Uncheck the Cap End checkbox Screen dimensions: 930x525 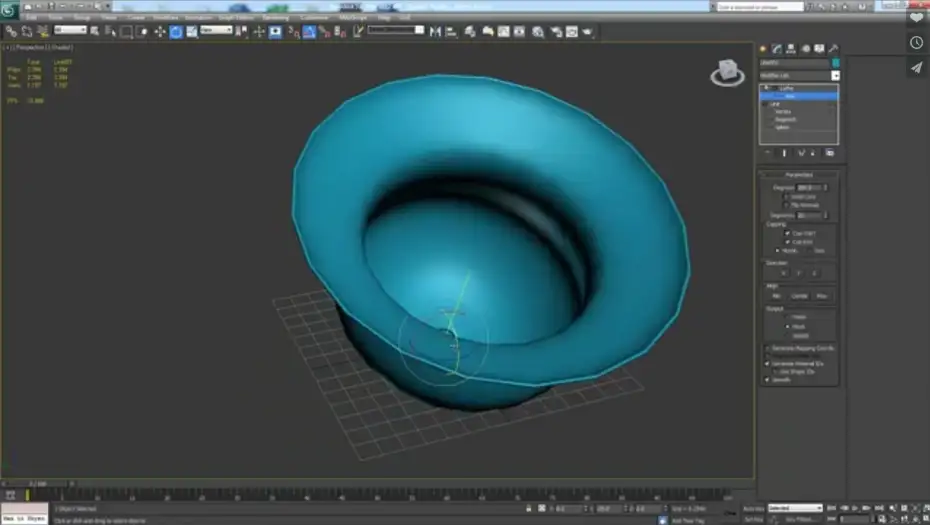(x=788, y=242)
